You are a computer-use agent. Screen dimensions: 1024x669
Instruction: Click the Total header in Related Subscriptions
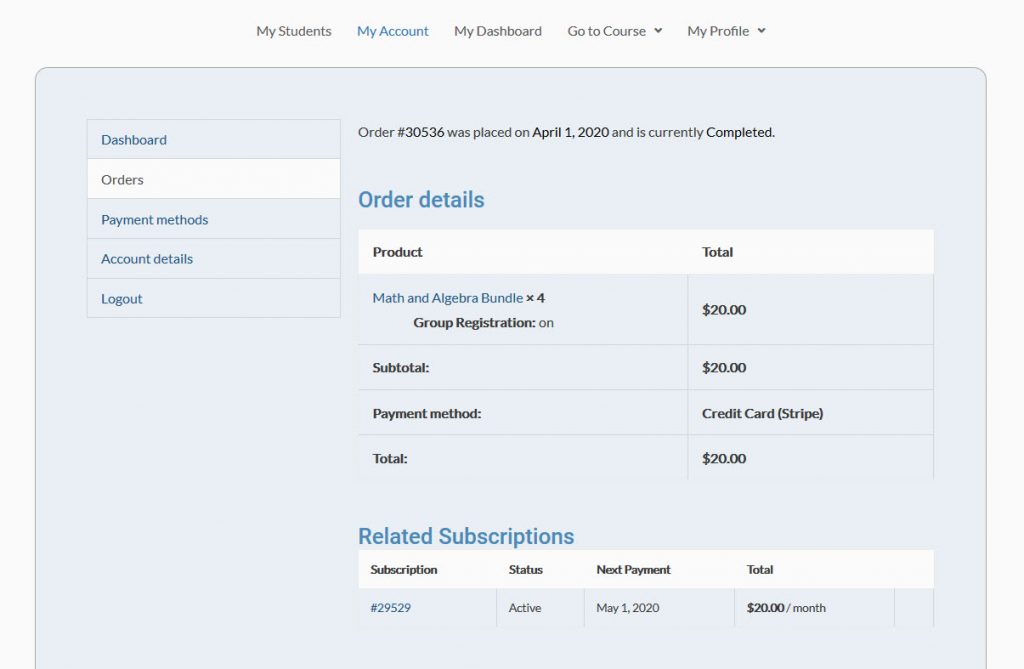760,570
